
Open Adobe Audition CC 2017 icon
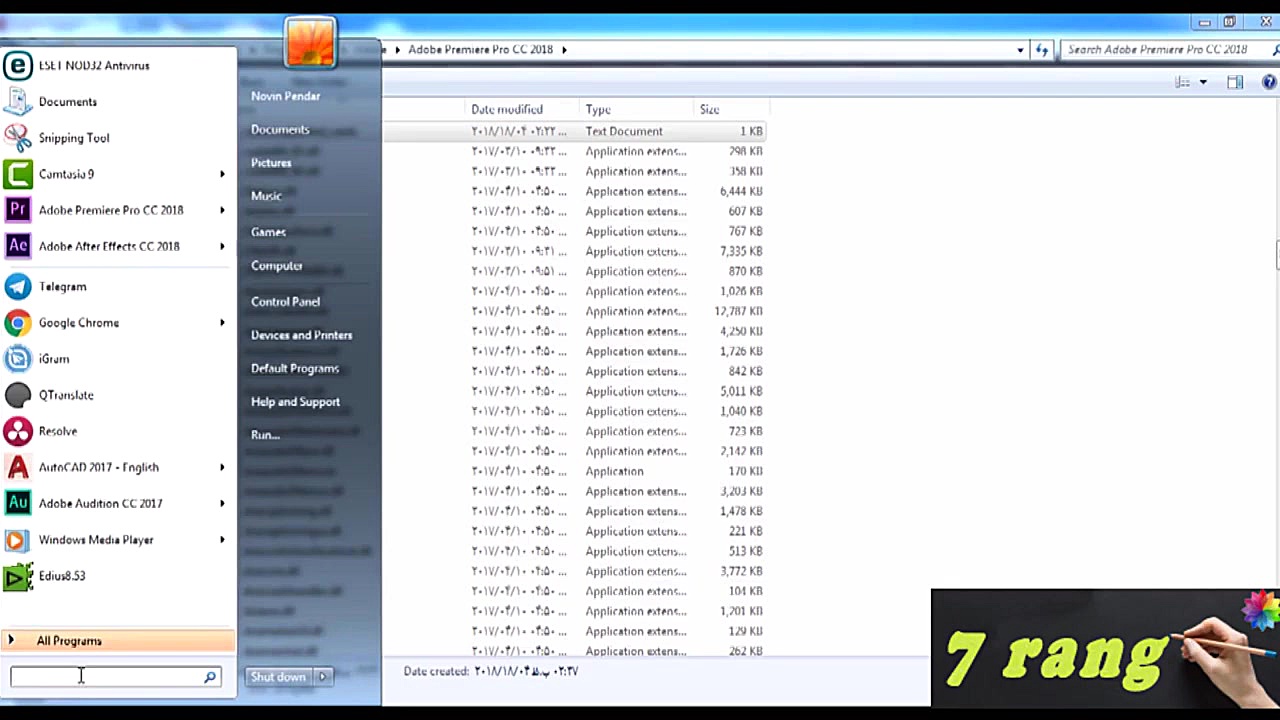coord(18,503)
